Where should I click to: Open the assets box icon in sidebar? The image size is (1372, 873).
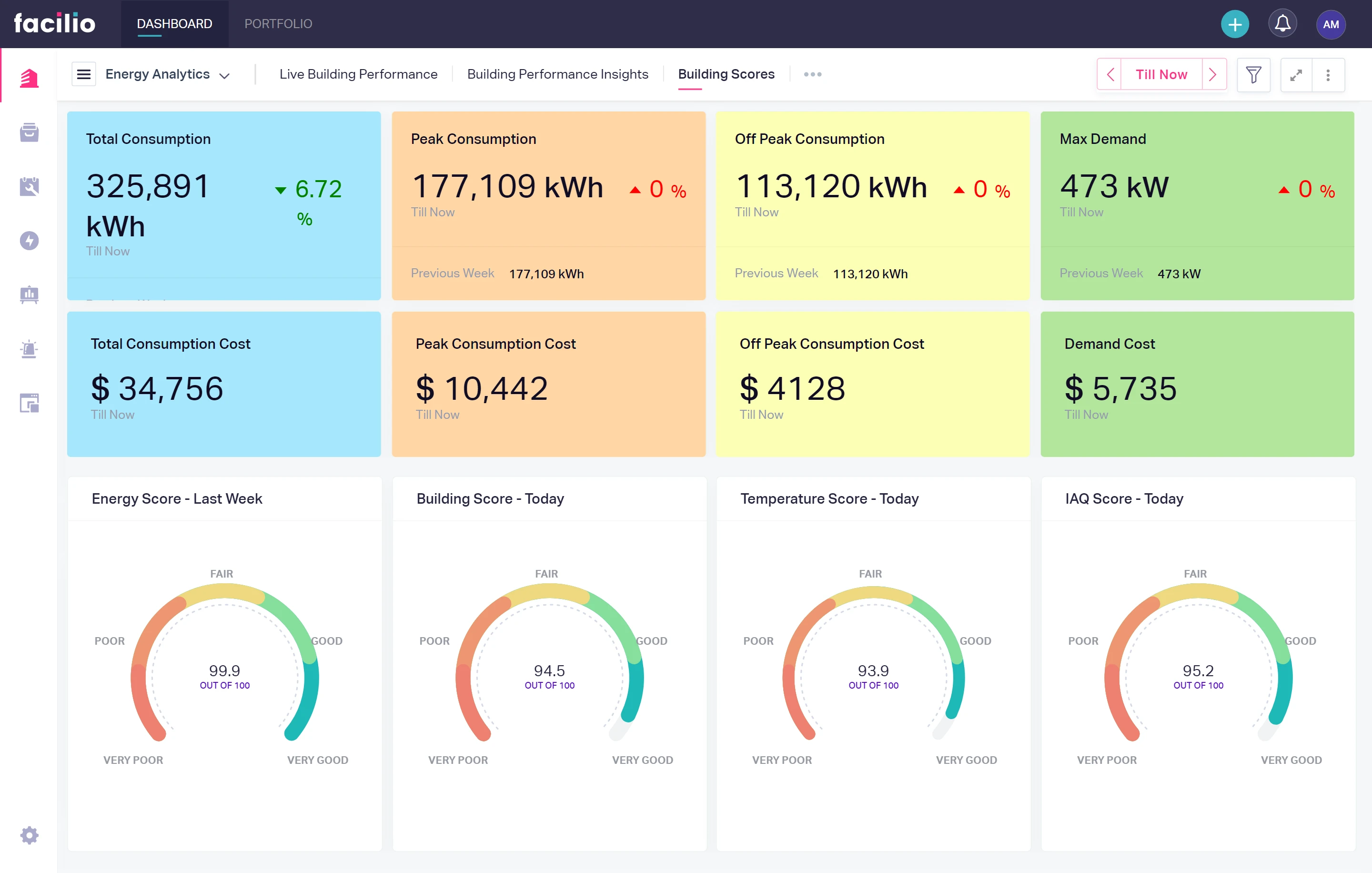[x=29, y=132]
